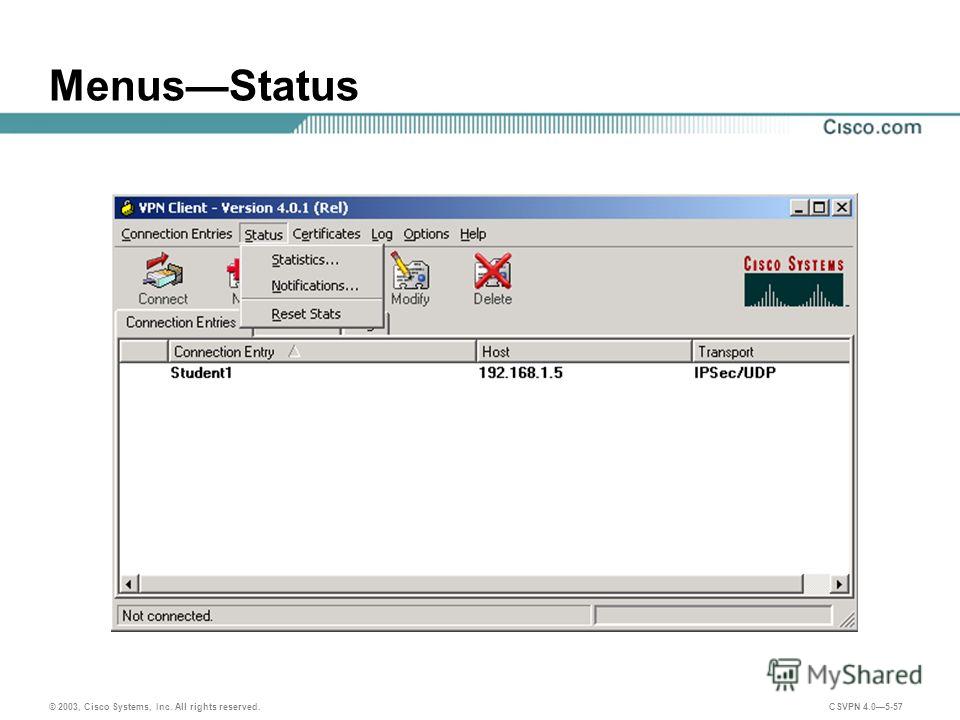Click the Cisco Systems logo
The width and height of the screenshot is (960, 720).
tap(794, 281)
